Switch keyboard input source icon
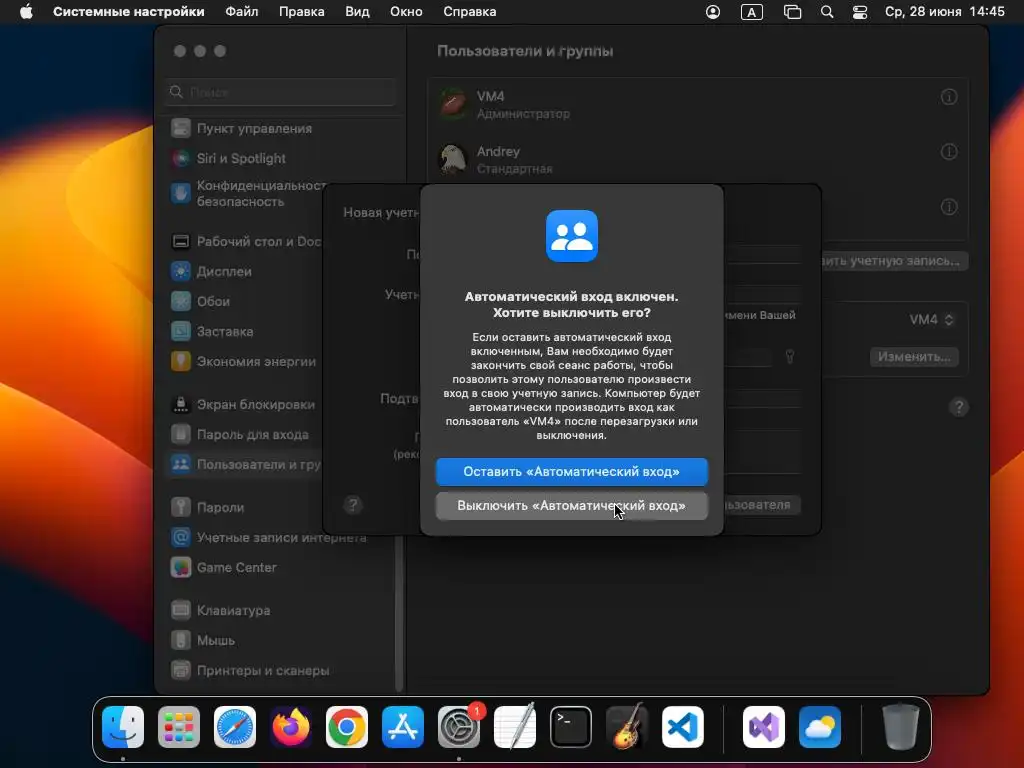Viewport: 1024px width, 768px height. click(752, 12)
